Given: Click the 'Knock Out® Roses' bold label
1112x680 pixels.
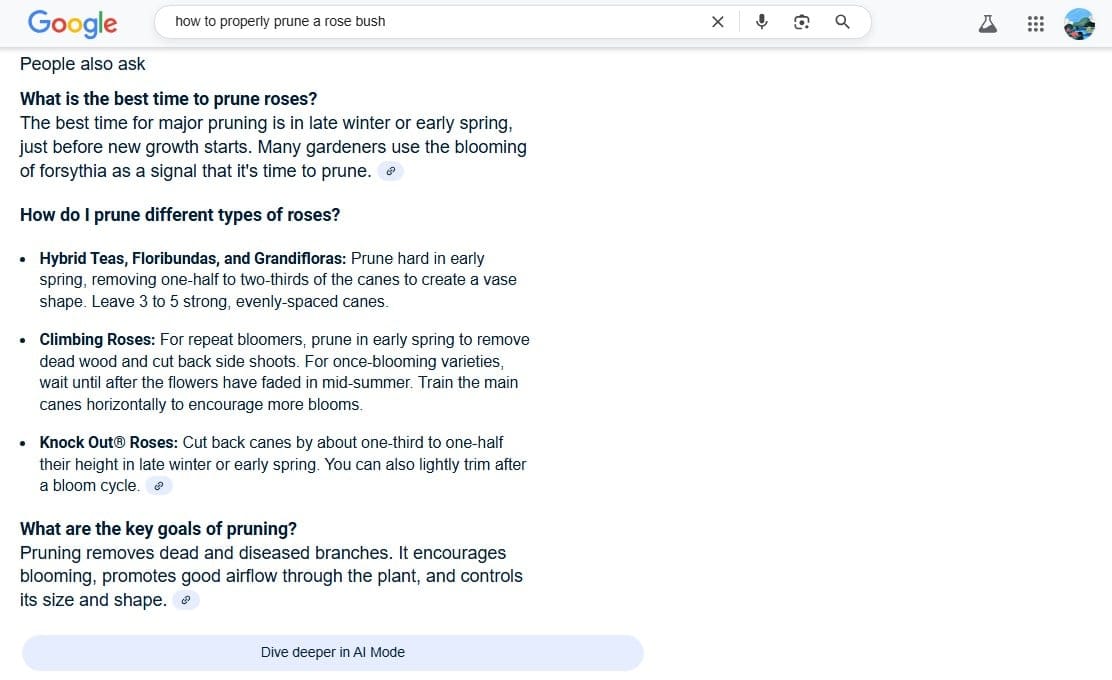Looking at the screenshot, I should [109, 442].
